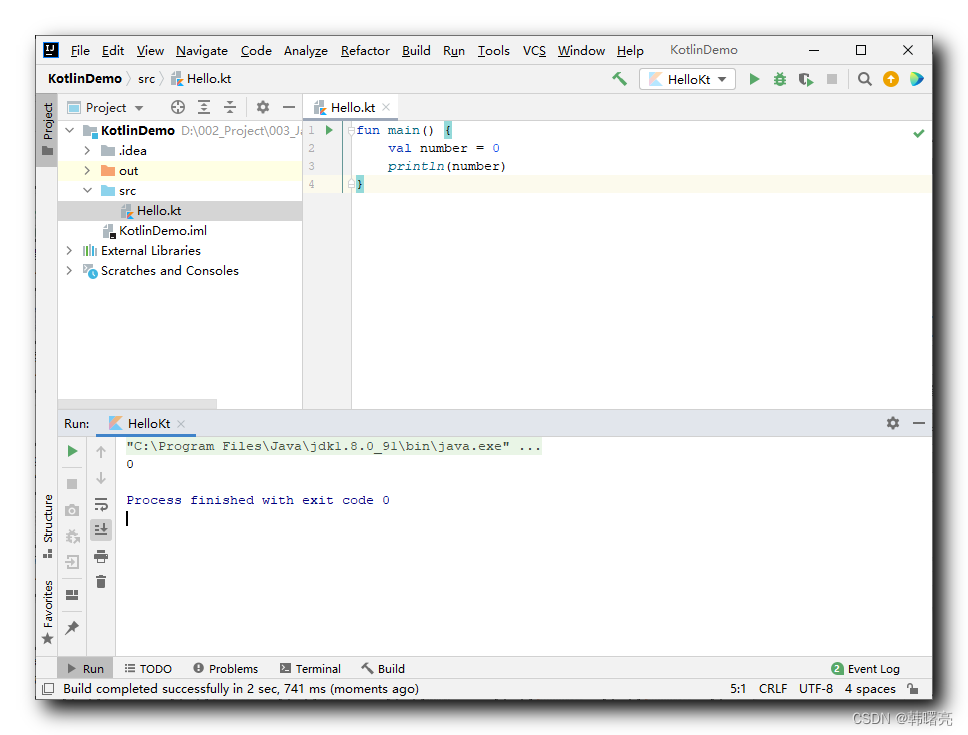Collapse the src folder
Image resolution: width=968 pixels, height=735 pixels.
point(87,190)
